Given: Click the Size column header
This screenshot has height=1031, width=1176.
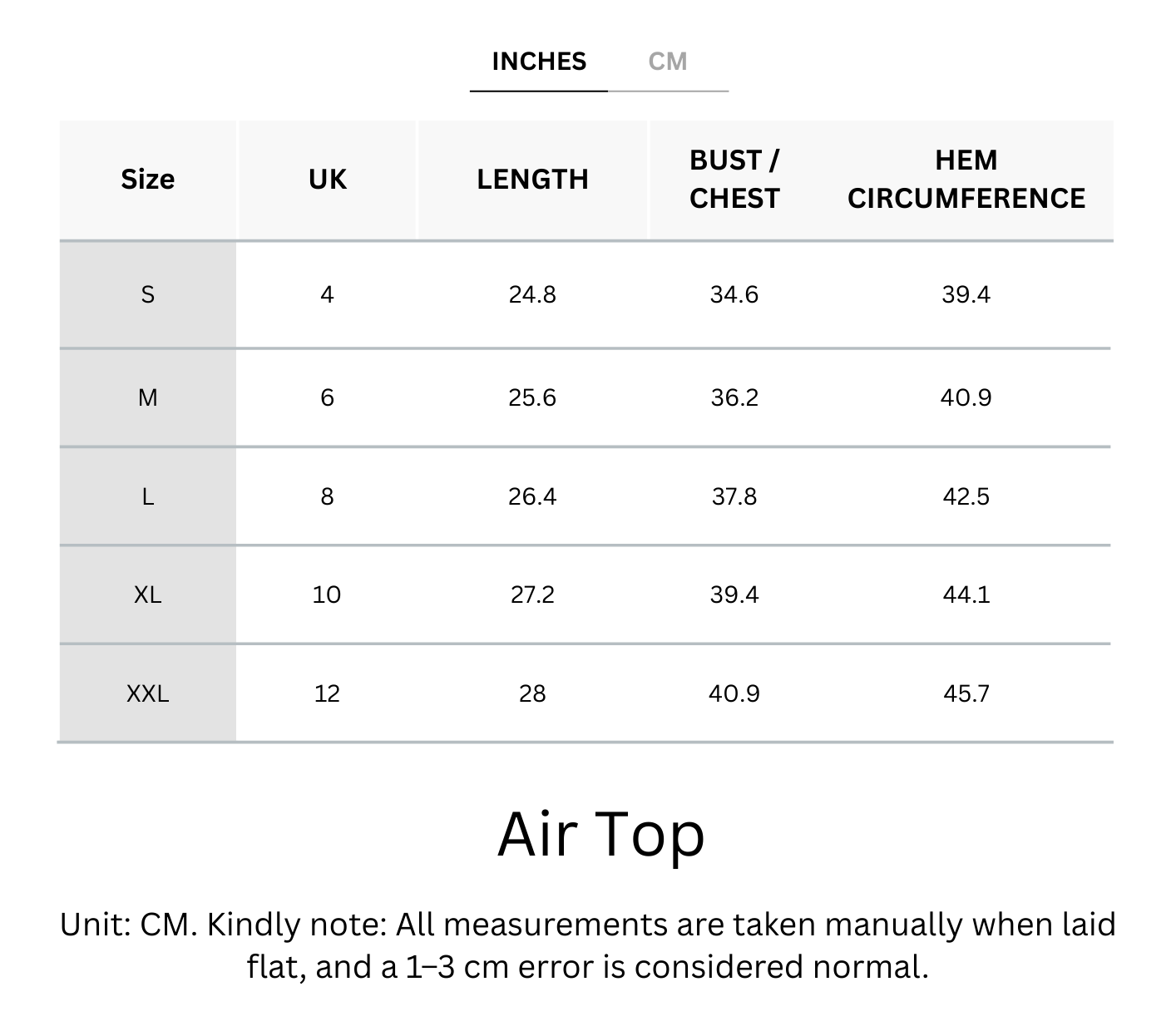Looking at the screenshot, I should tap(148, 180).
